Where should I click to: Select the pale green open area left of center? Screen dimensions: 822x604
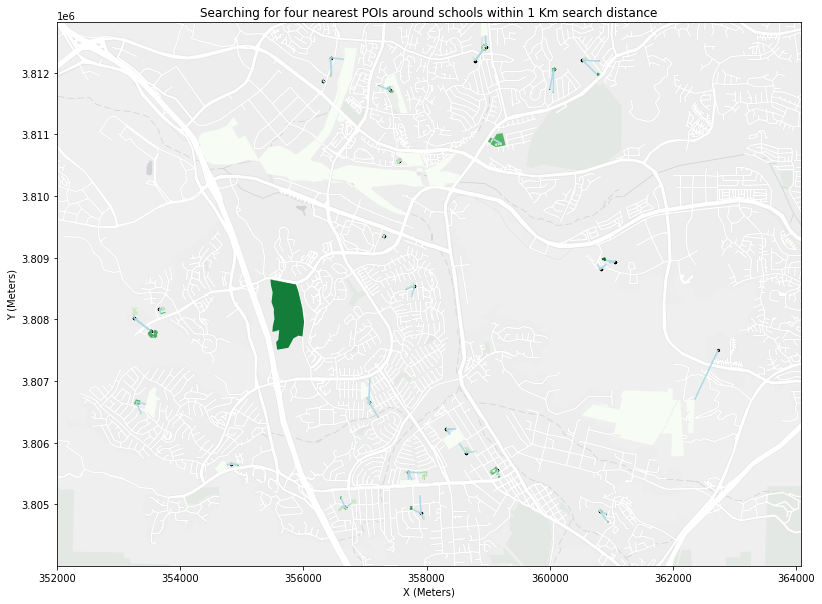coord(225,145)
